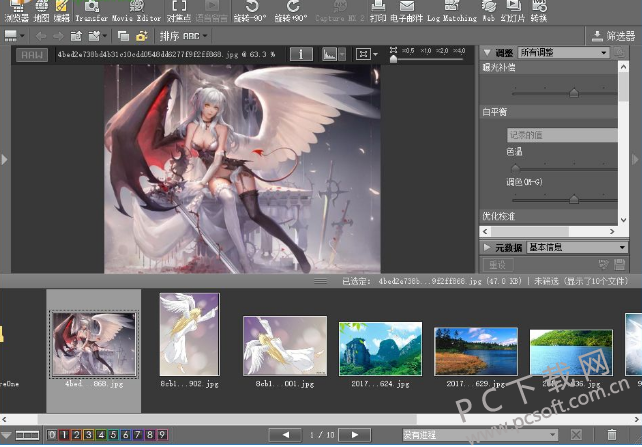This screenshot has width=642, height=447.
Task: Click the stacked windows icon in toolbar
Action: tap(123, 36)
